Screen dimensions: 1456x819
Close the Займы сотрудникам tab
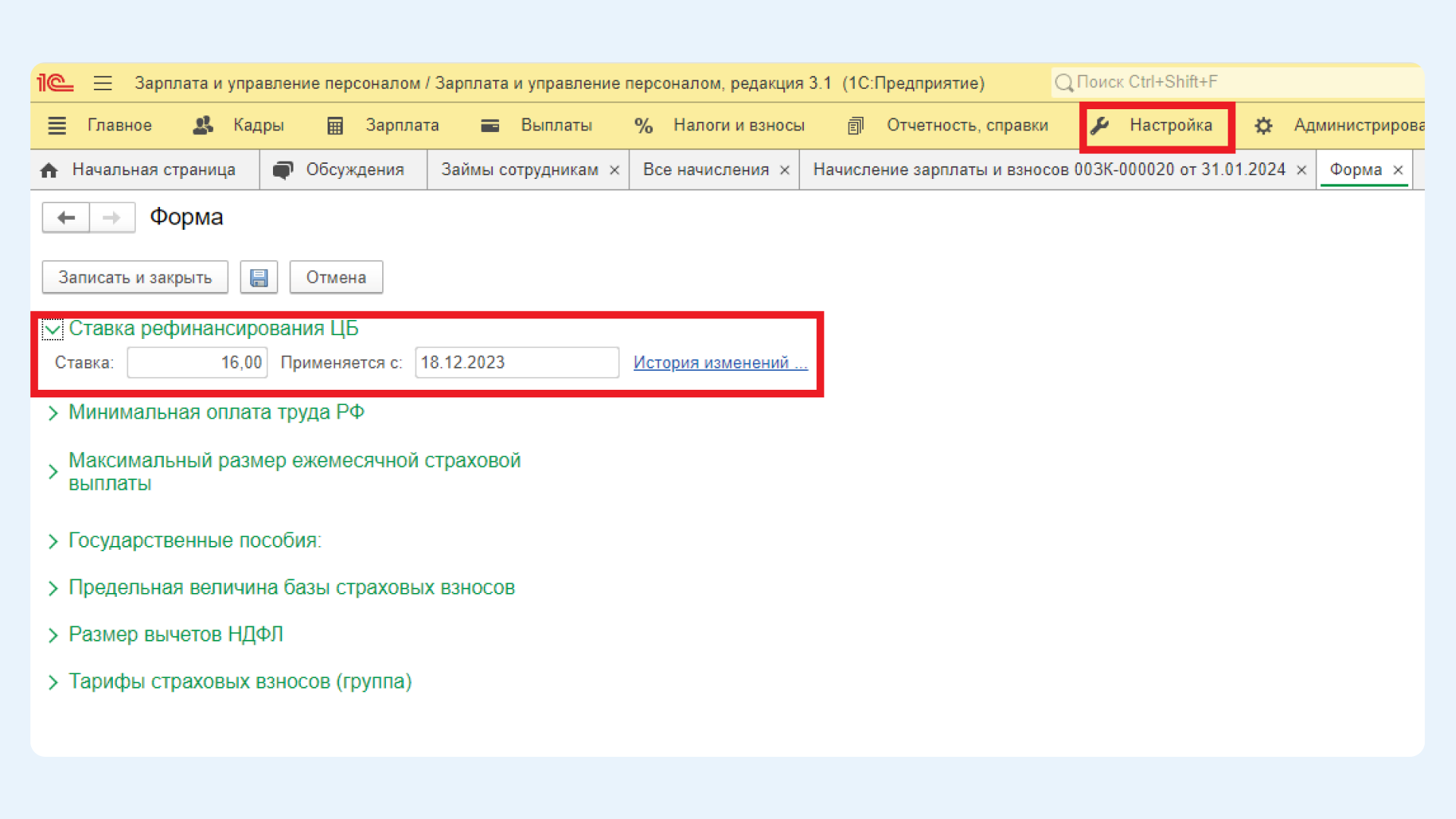614,171
